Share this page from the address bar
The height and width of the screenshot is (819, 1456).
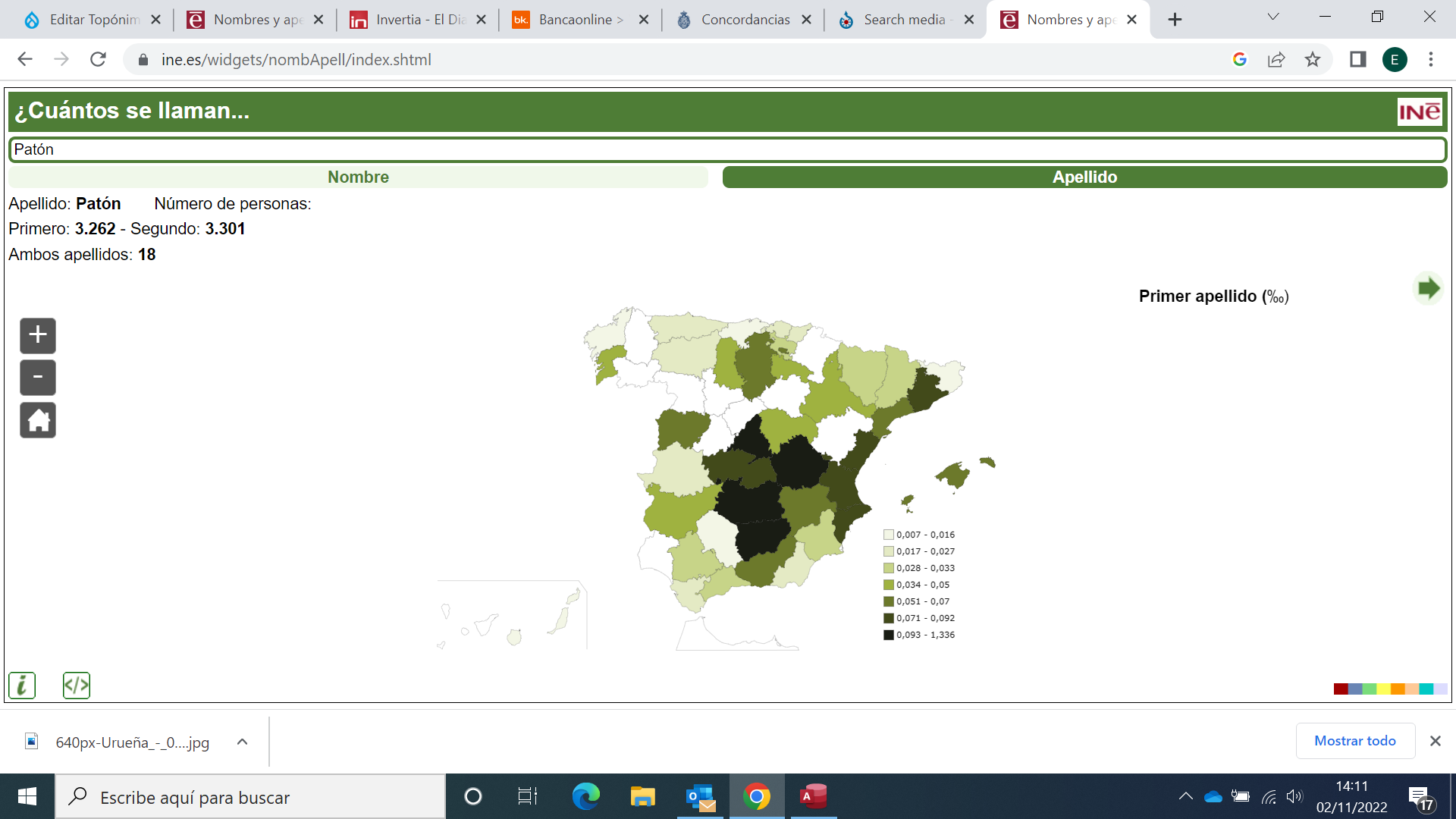tap(1276, 59)
